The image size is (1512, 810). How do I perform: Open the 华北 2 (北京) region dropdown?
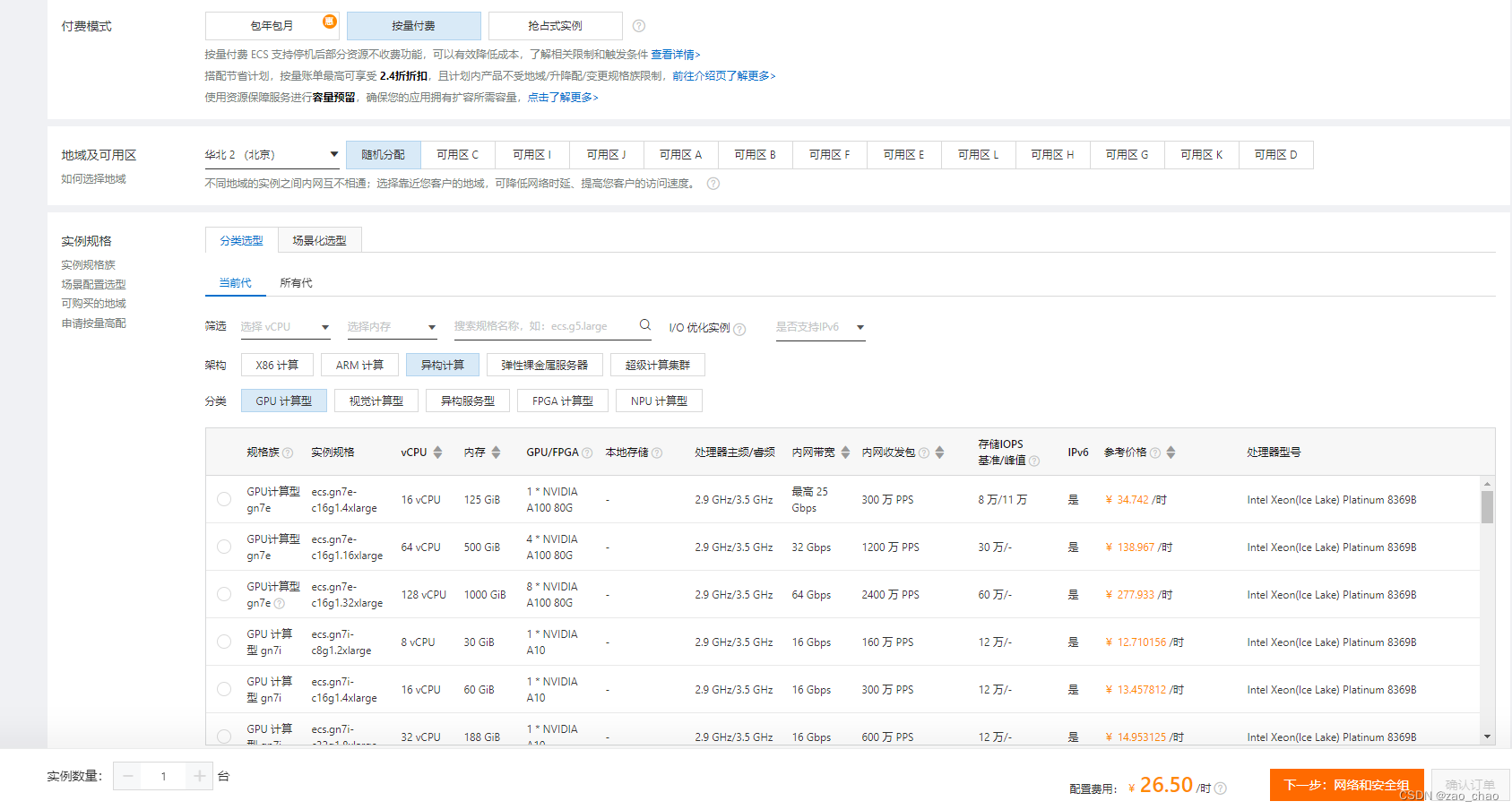click(272, 155)
